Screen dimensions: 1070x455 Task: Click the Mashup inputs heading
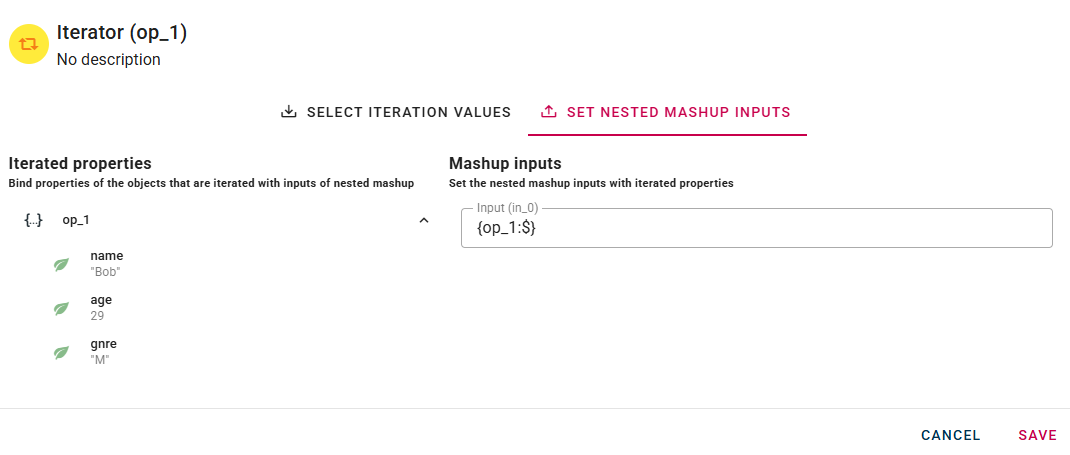pyautogui.click(x=505, y=163)
